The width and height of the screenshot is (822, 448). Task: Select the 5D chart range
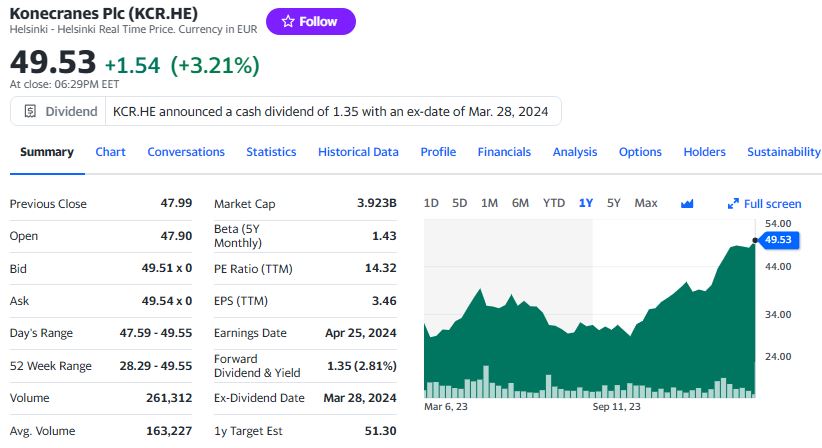pos(459,203)
